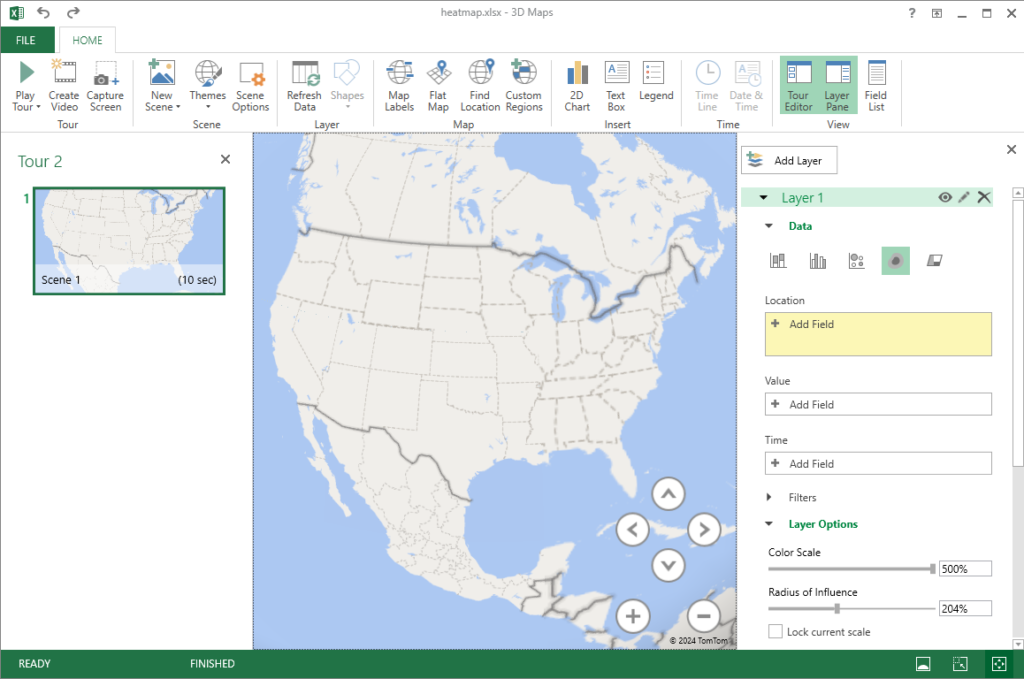Screen dimensions: 1024x679
Task: Click the Add Layer button
Action: [789, 161]
